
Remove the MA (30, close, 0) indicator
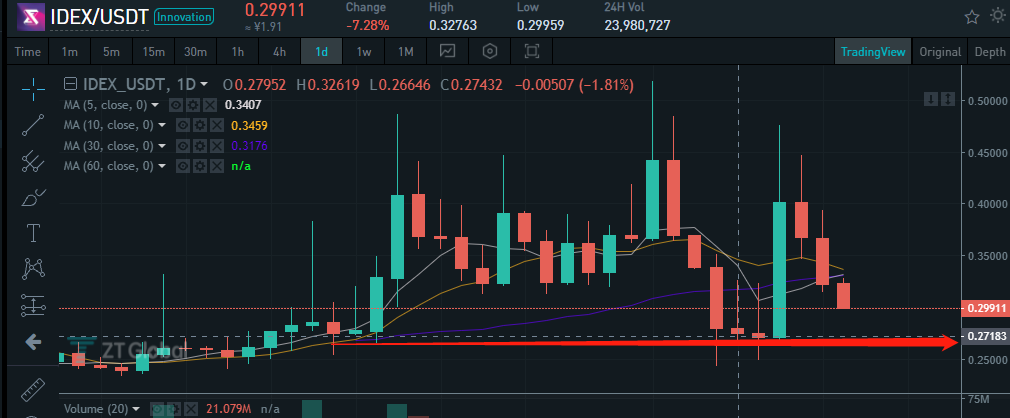pos(218,146)
